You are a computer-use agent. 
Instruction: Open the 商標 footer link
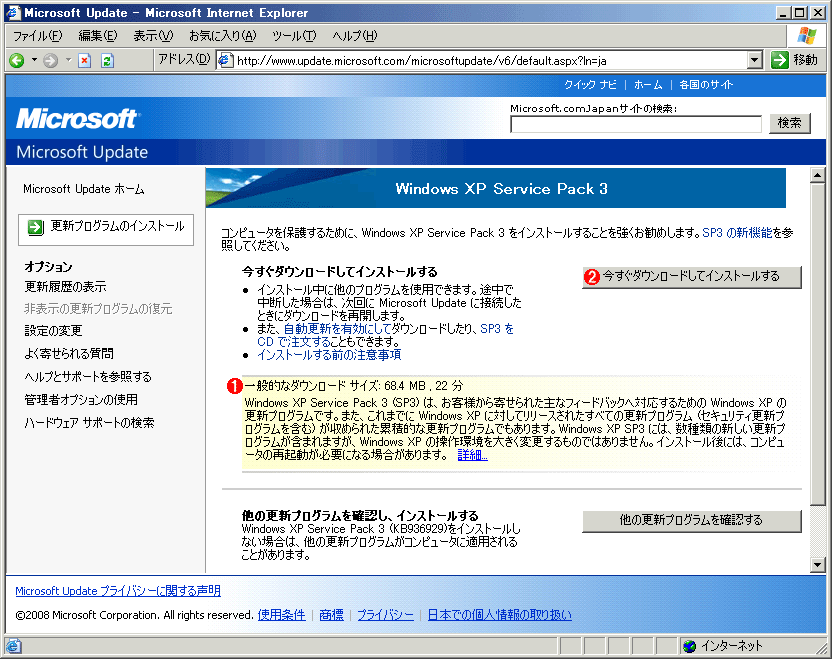tap(332, 615)
